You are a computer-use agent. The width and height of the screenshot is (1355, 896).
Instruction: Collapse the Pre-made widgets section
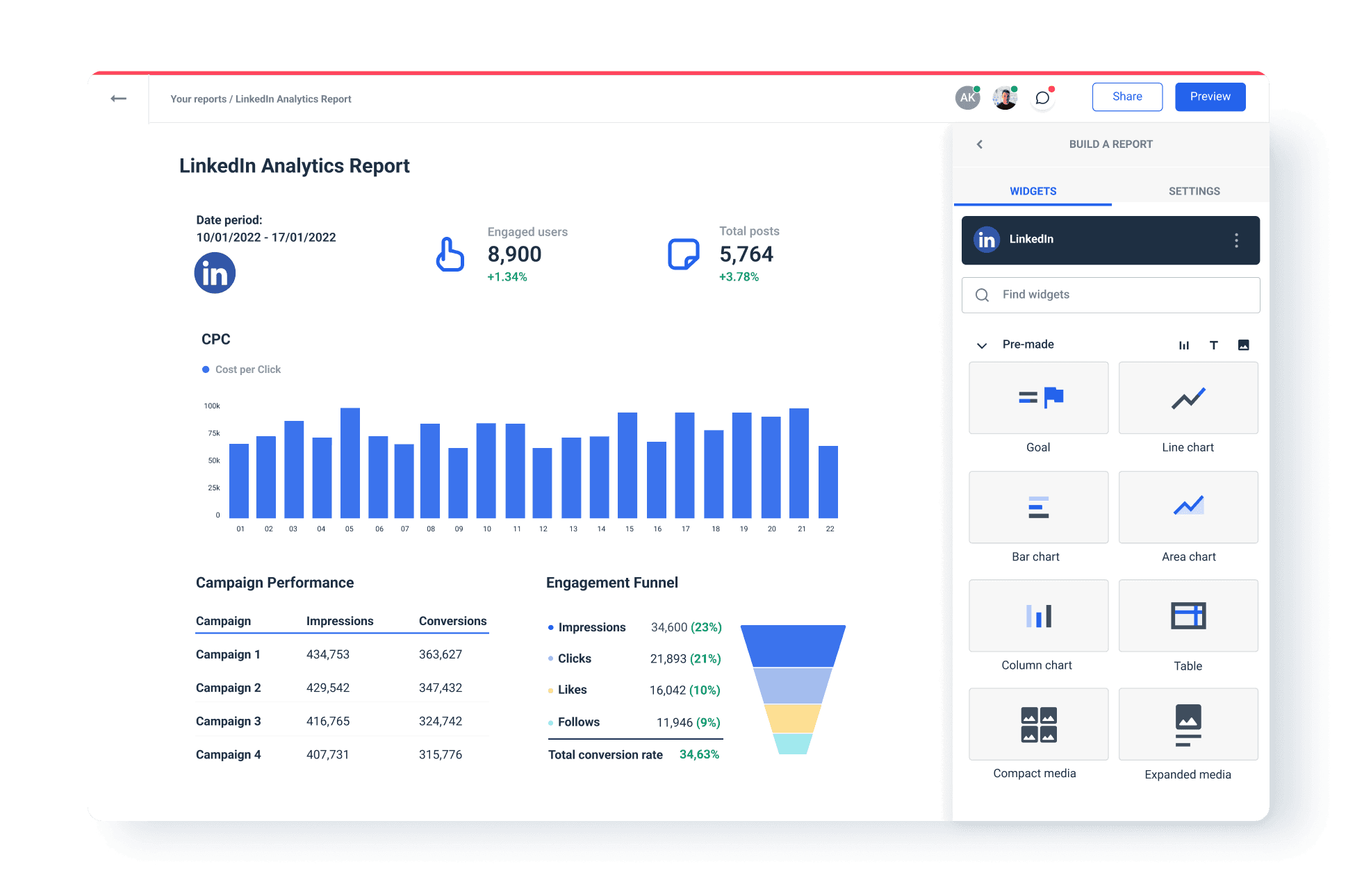pos(982,345)
